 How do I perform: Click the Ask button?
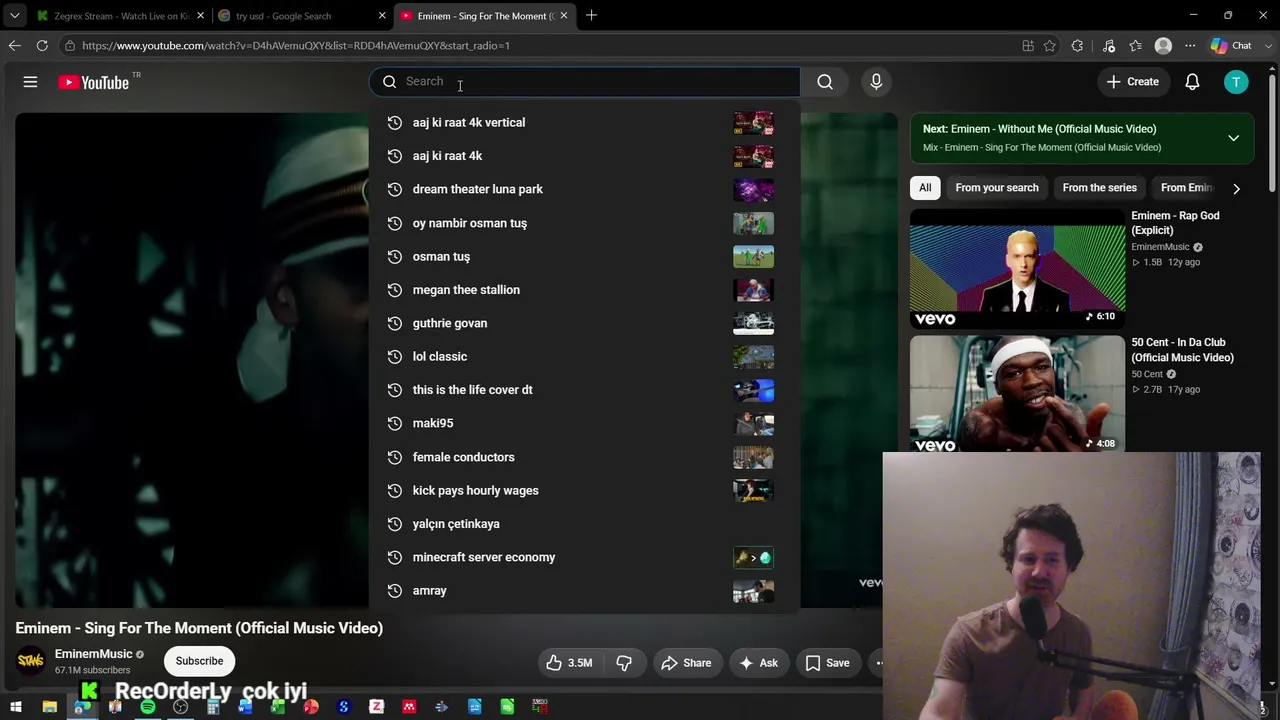[758, 662]
